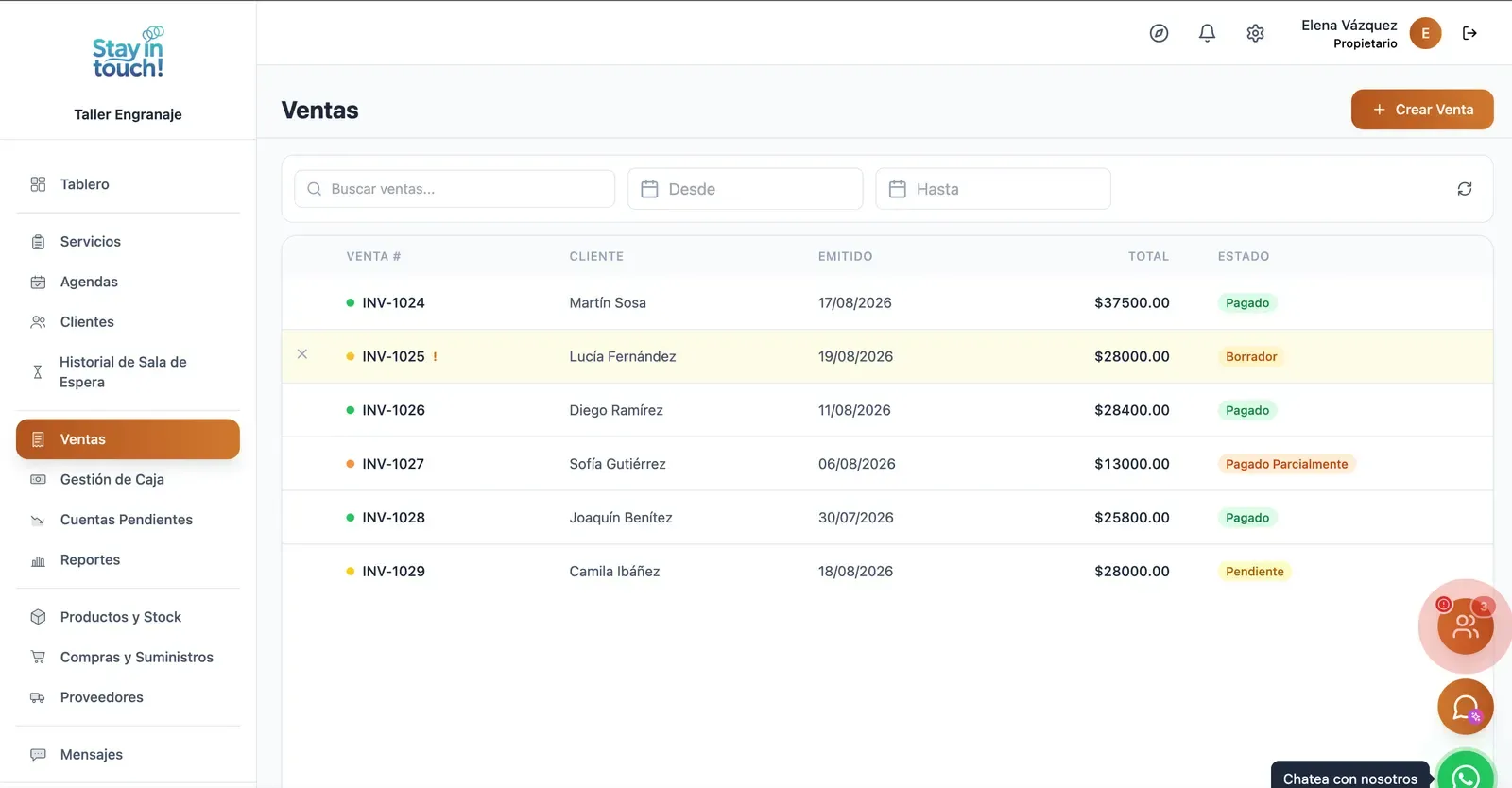
Task: Open Mensajes in the sidebar
Action: click(x=129, y=755)
